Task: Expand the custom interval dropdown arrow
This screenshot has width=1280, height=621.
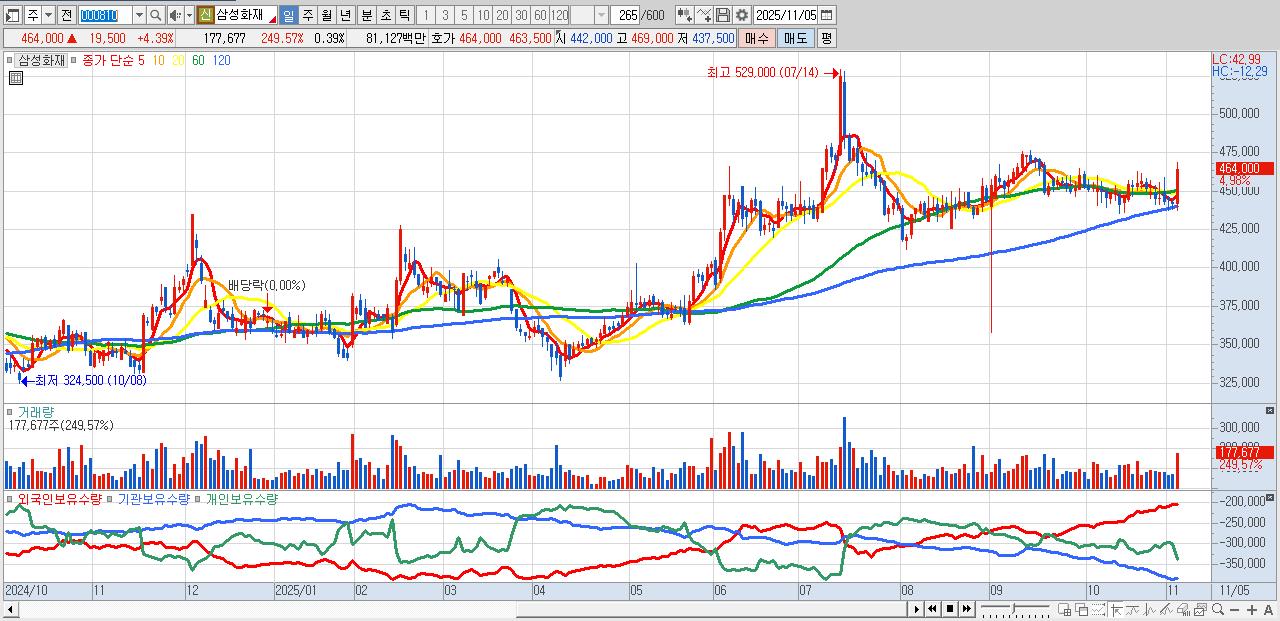Action: coord(601,15)
